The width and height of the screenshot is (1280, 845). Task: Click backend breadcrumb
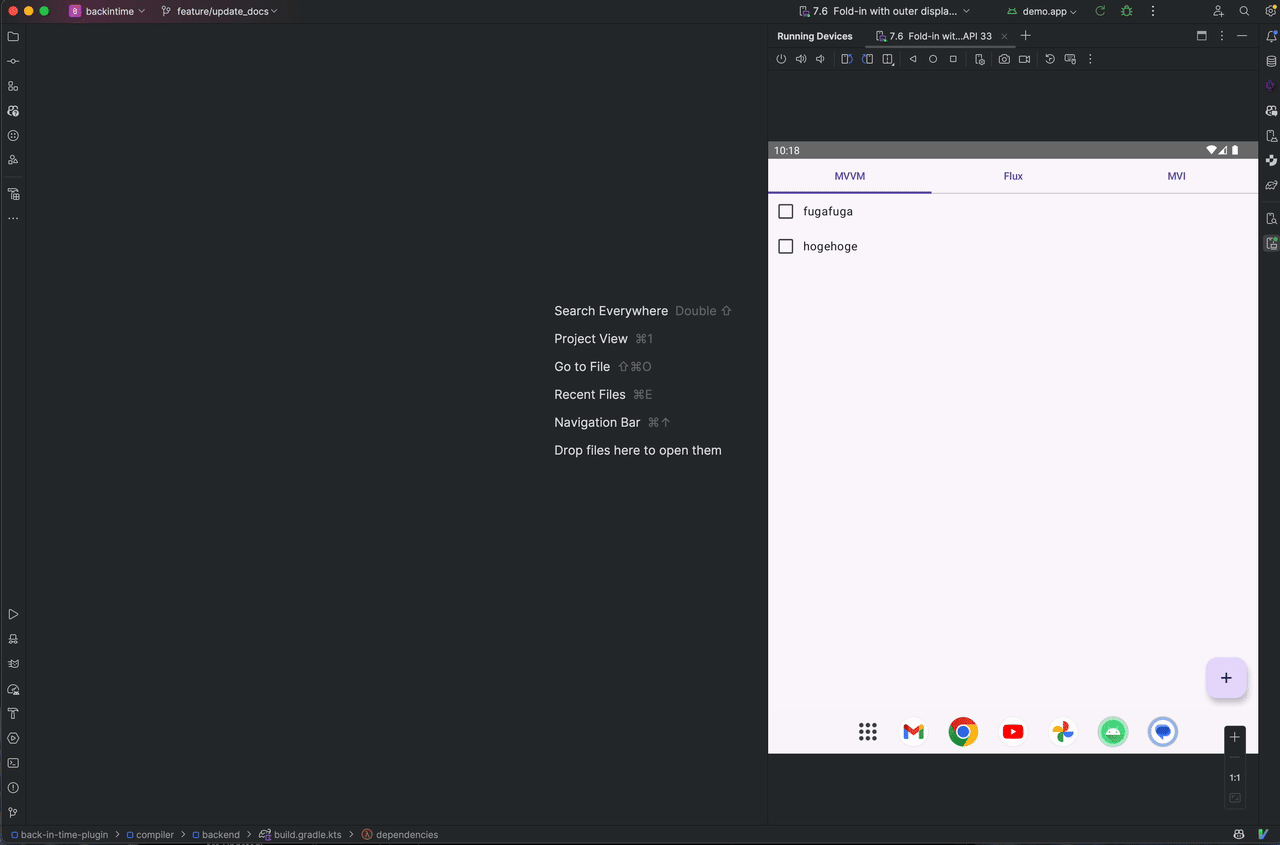pyautogui.click(x=214, y=834)
